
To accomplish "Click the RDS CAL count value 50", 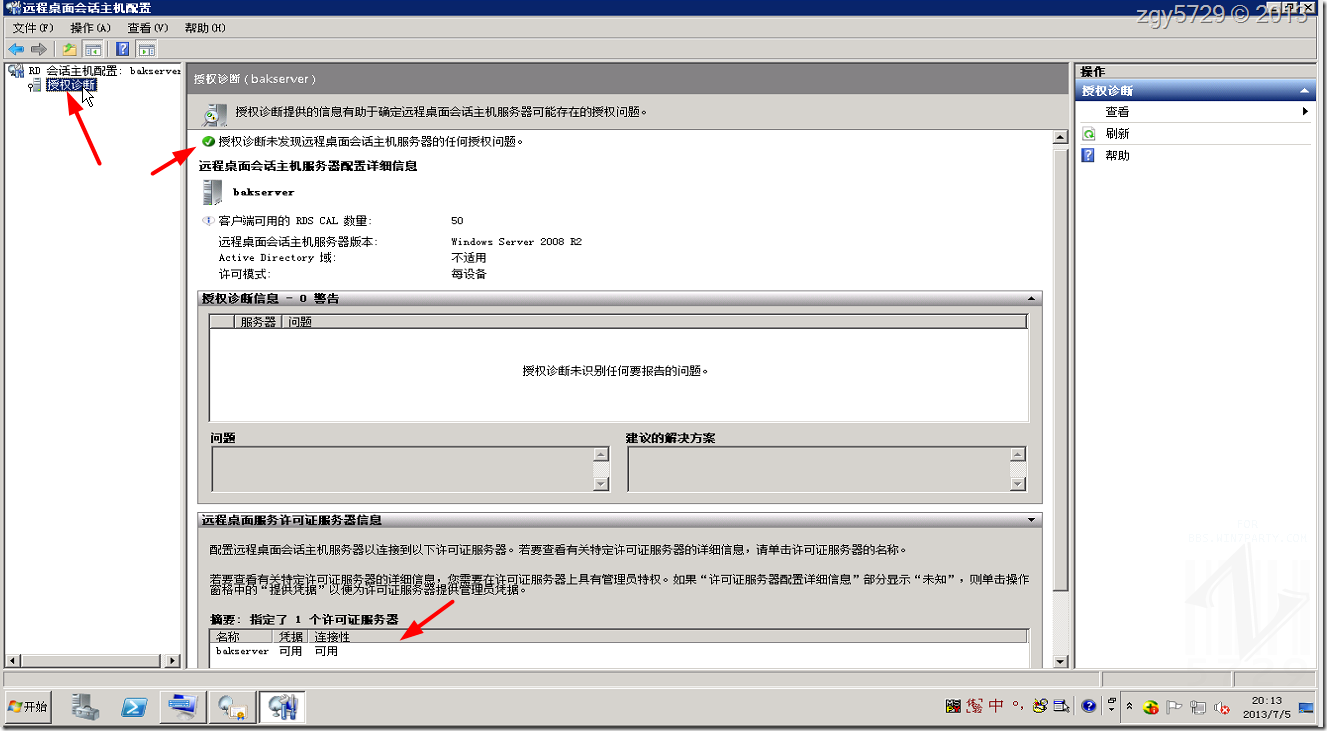I will click(457, 220).
